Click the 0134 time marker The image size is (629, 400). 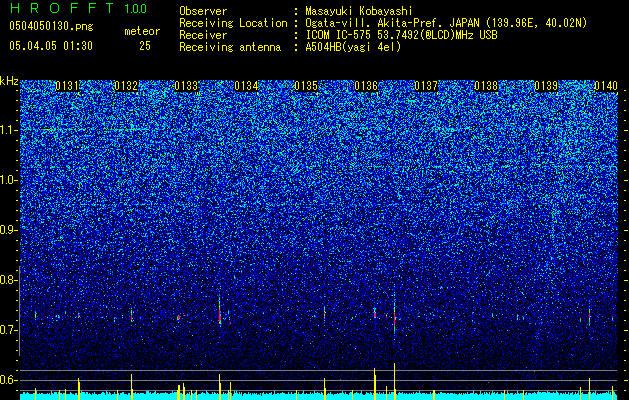click(246, 86)
